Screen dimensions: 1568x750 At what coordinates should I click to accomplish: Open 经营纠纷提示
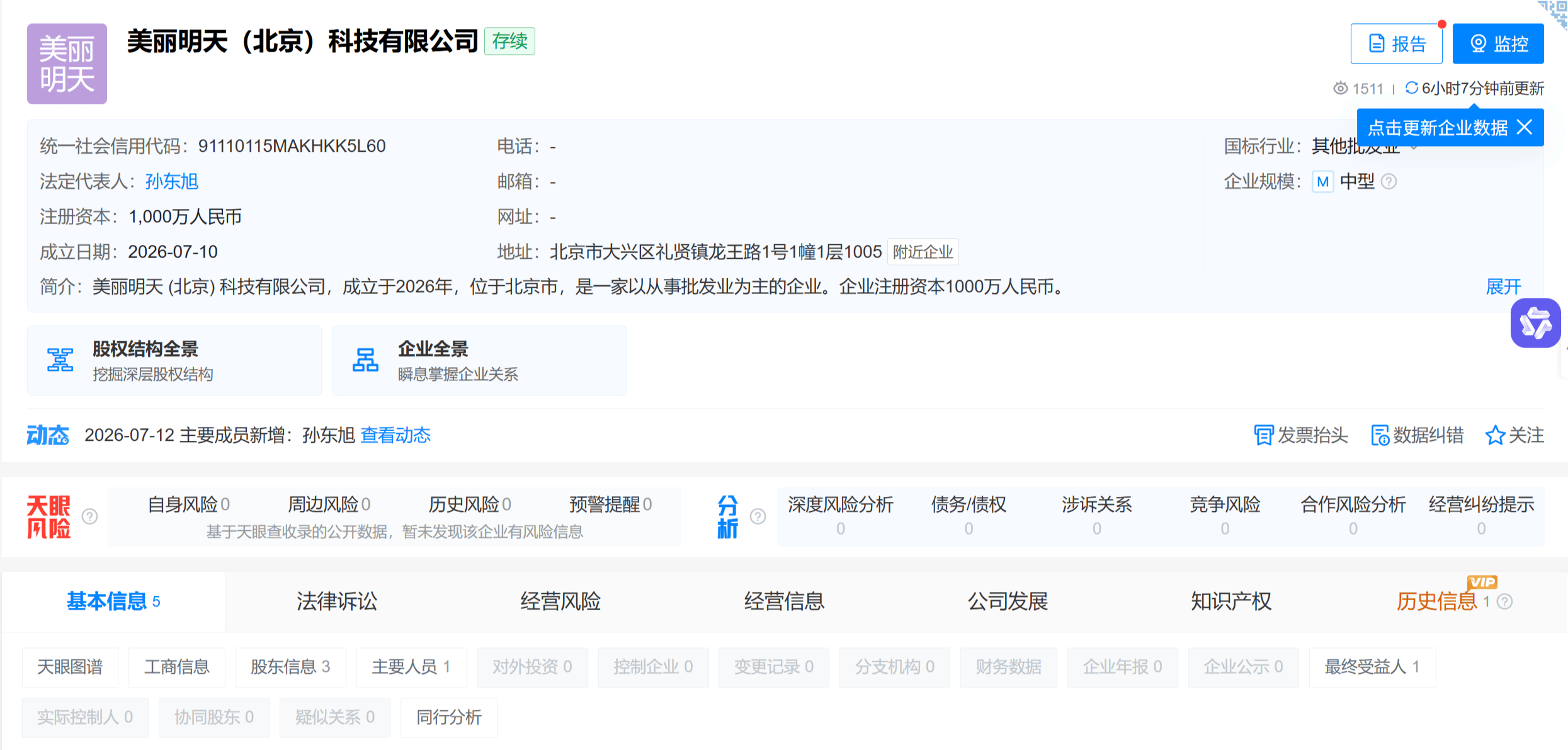coord(1481,516)
